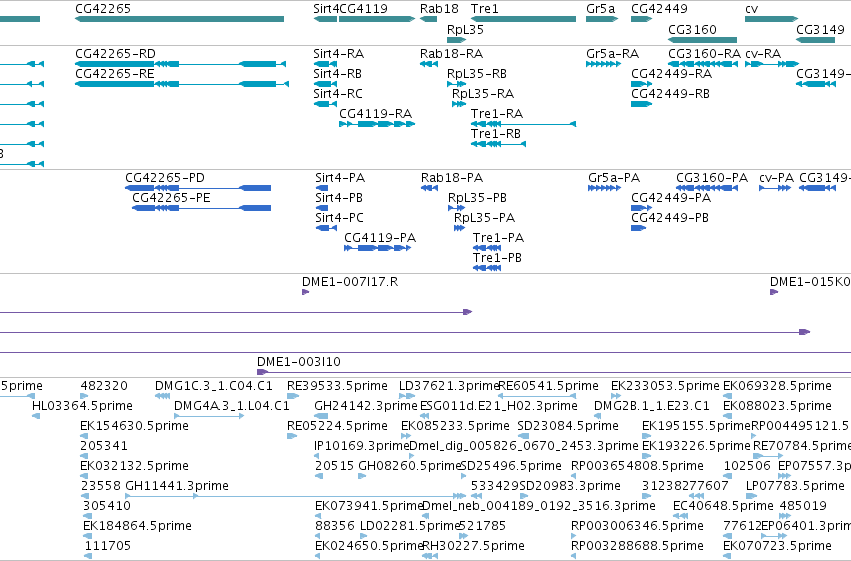
Task: Select the CG3149 gene bar
Action: coord(815,40)
